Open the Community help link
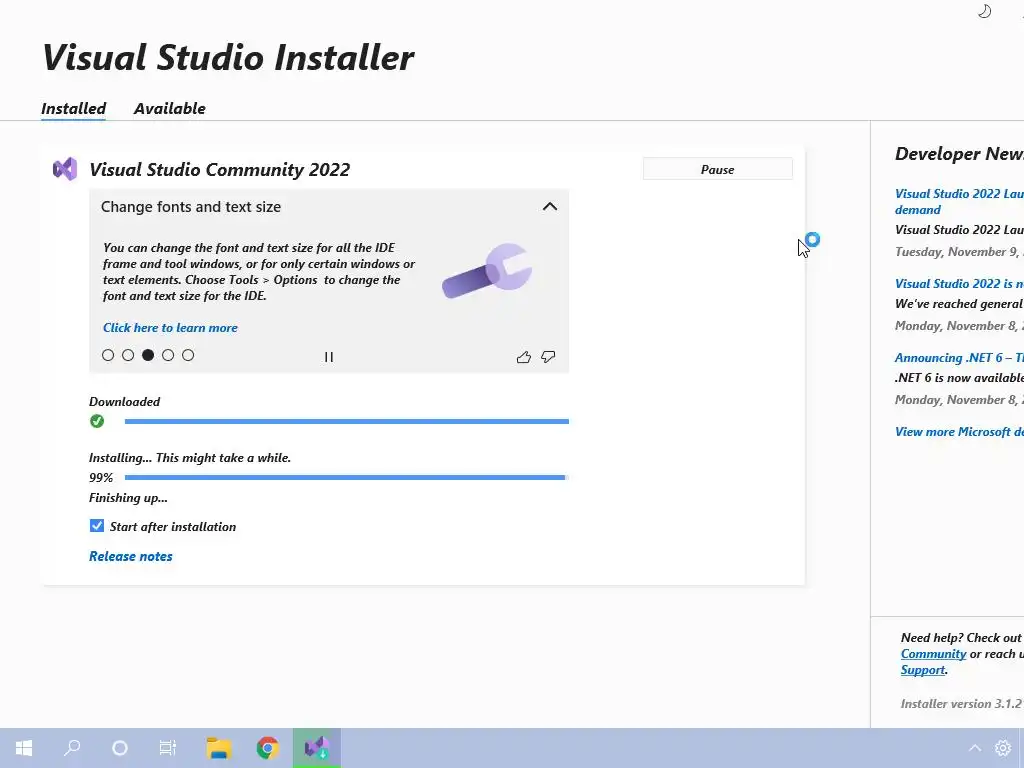The image size is (1024, 768). (933, 654)
